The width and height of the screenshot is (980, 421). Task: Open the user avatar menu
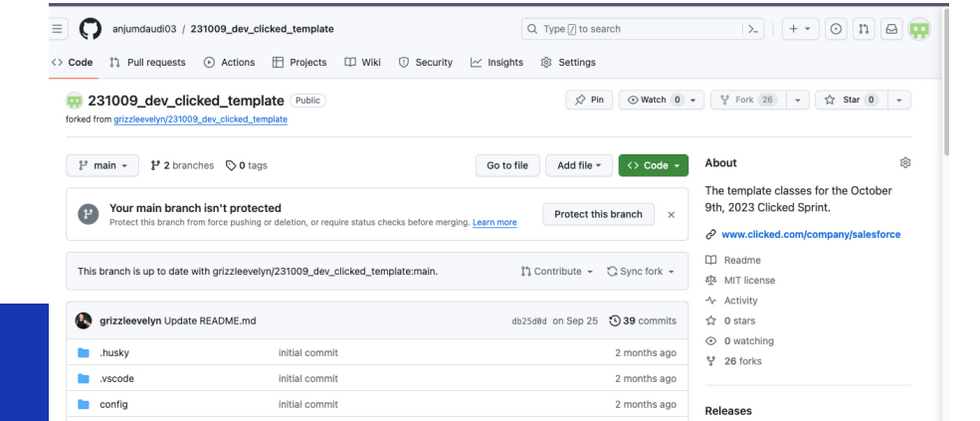920,29
